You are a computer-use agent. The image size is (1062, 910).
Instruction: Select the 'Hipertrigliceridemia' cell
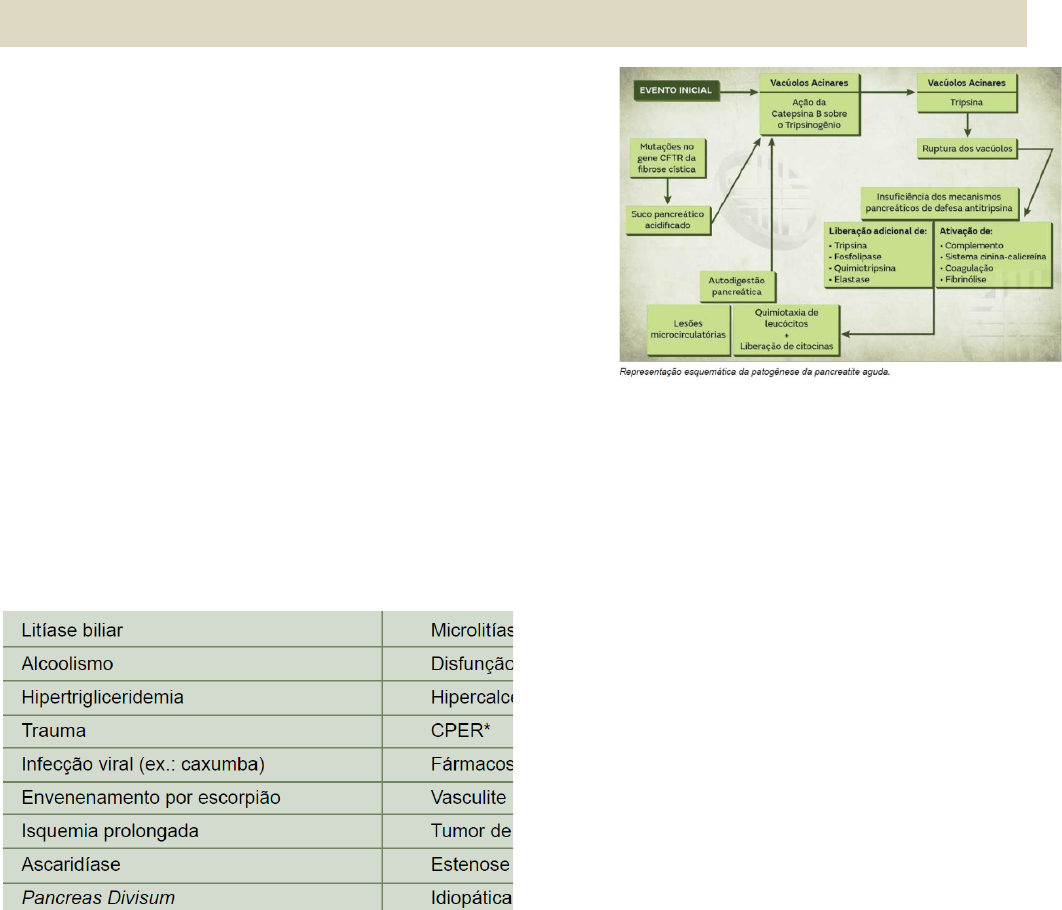(192, 697)
